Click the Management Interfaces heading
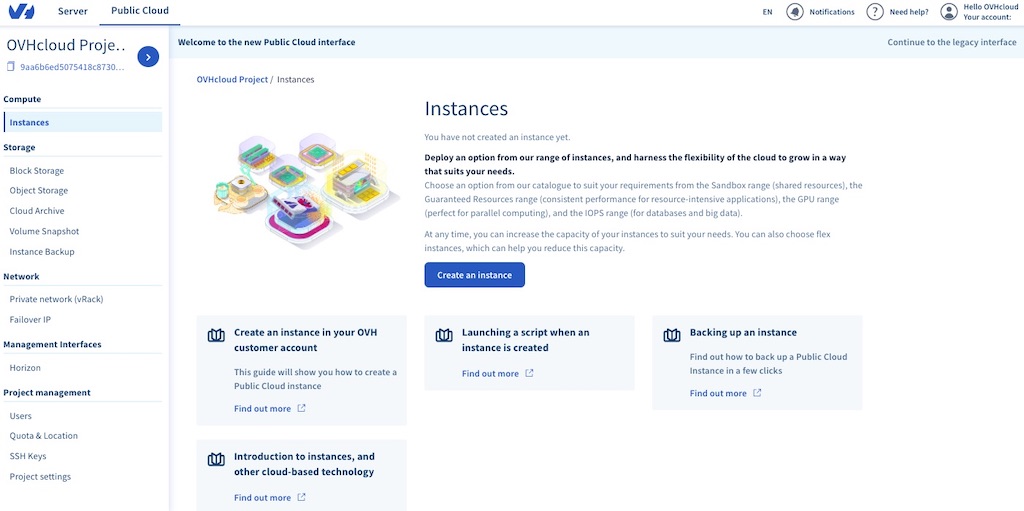 pos(52,344)
